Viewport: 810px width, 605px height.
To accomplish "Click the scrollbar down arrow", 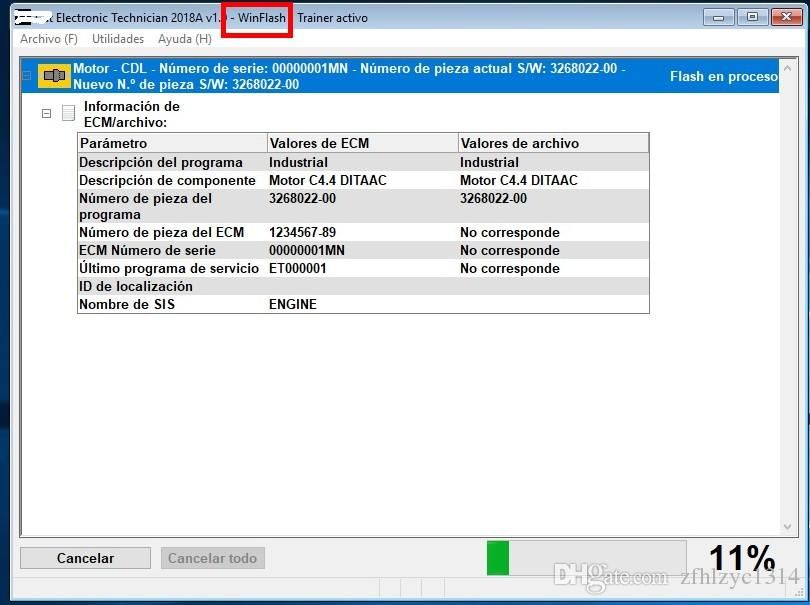I will (x=787, y=527).
